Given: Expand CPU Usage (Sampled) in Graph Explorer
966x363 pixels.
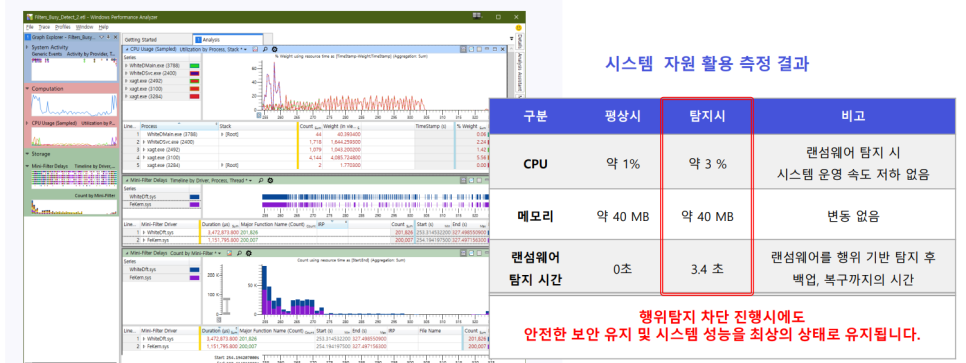Looking at the screenshot, I should (27, 123).
